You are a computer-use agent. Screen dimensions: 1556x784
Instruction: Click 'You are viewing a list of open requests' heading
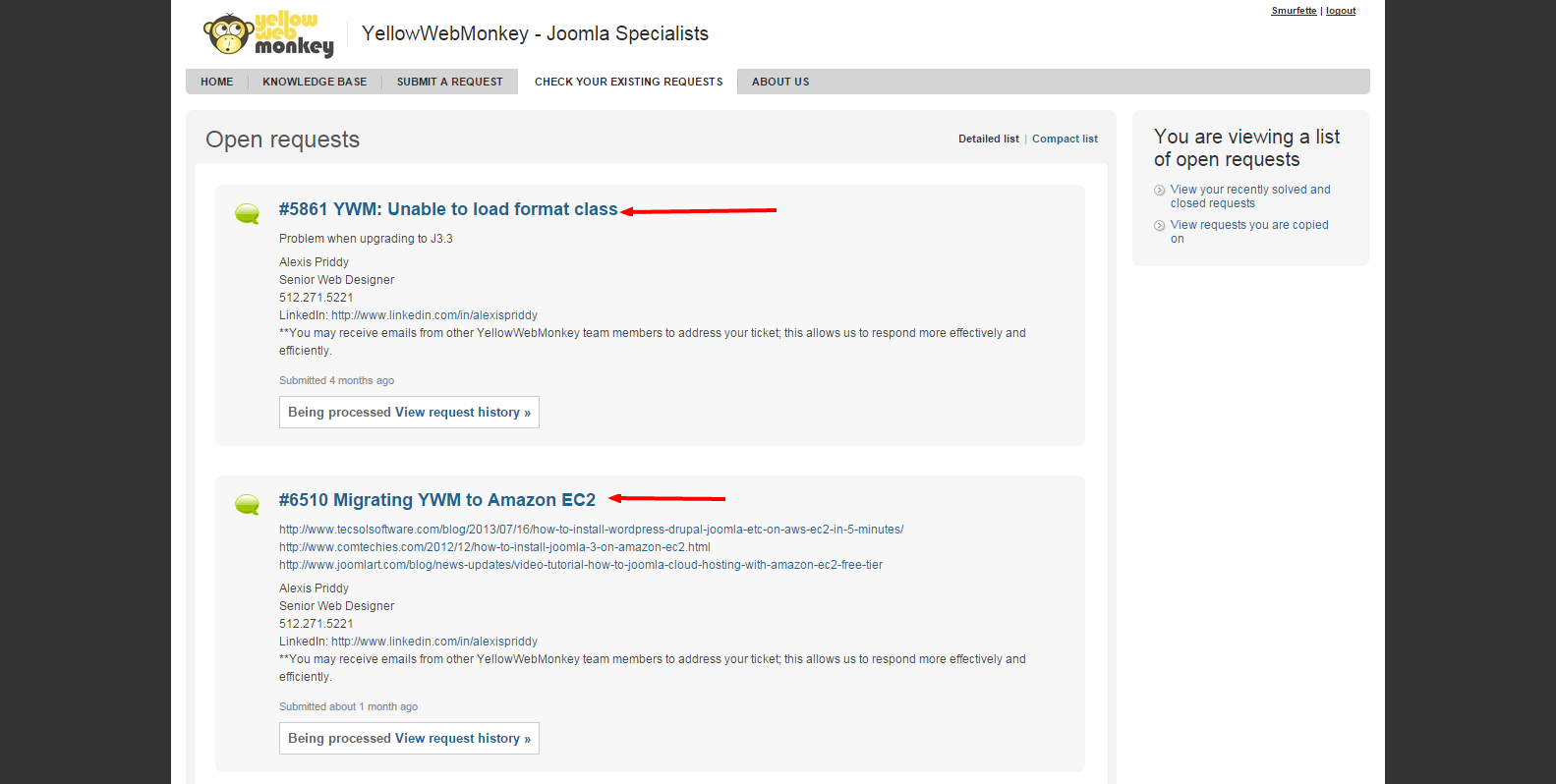pyautogui.click(x=1246, y=148)
